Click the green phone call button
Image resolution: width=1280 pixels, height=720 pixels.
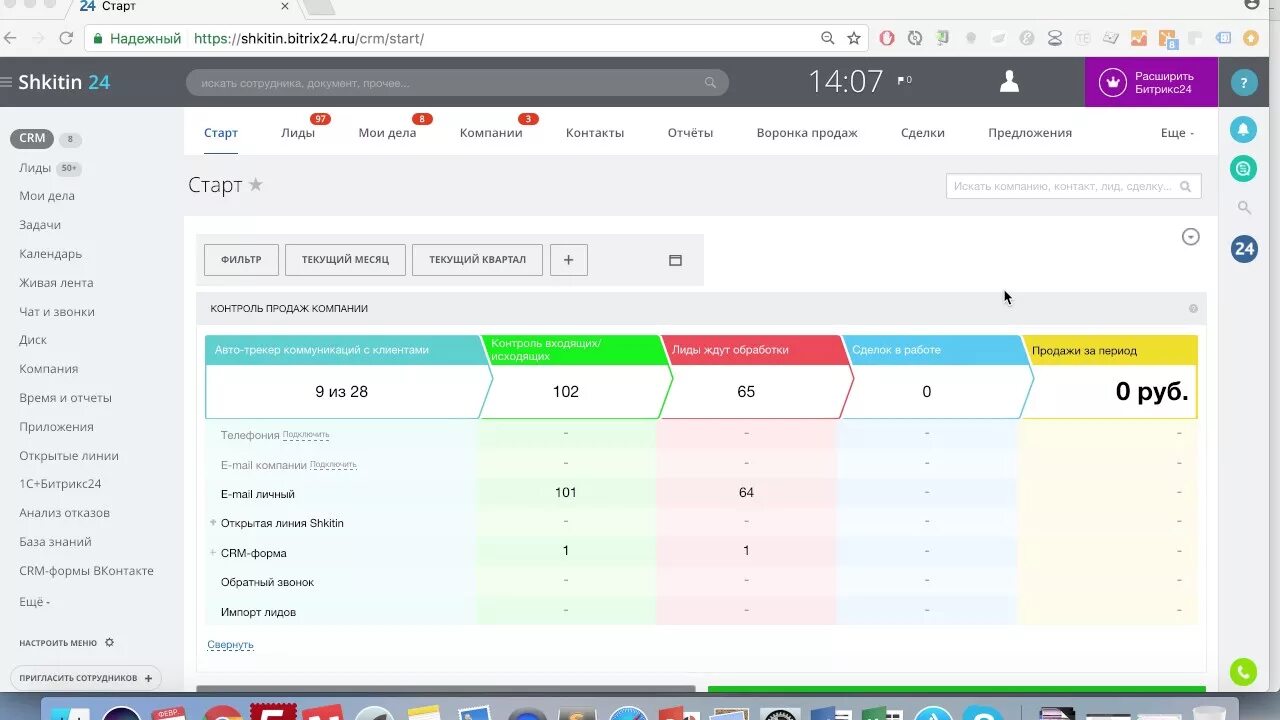pos(1243,672)
